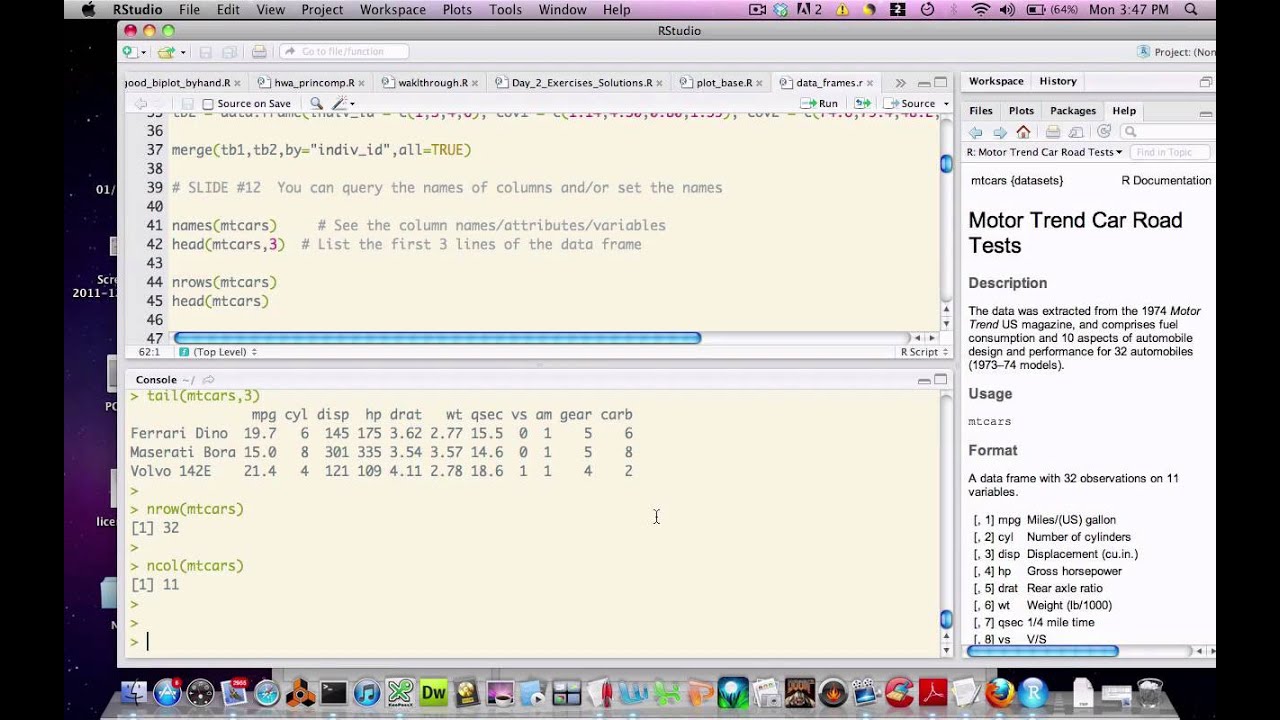The width and height of the screenshot is (1280, 720).
Task: Click the Print icon in the main toolbar
Action: (259, 52)
